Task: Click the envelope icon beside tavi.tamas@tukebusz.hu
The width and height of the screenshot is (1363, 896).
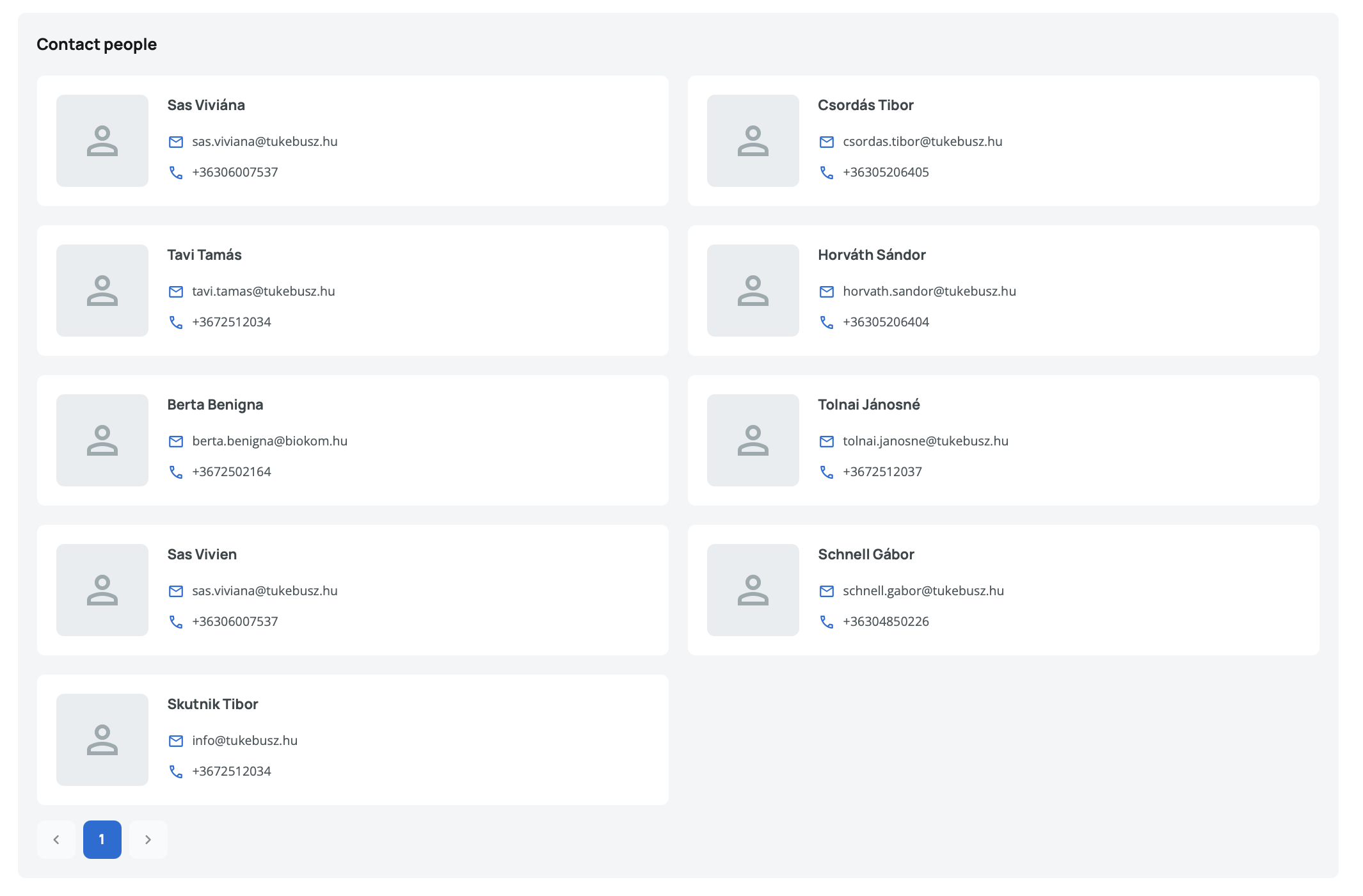Action: [x=175, y=292]
